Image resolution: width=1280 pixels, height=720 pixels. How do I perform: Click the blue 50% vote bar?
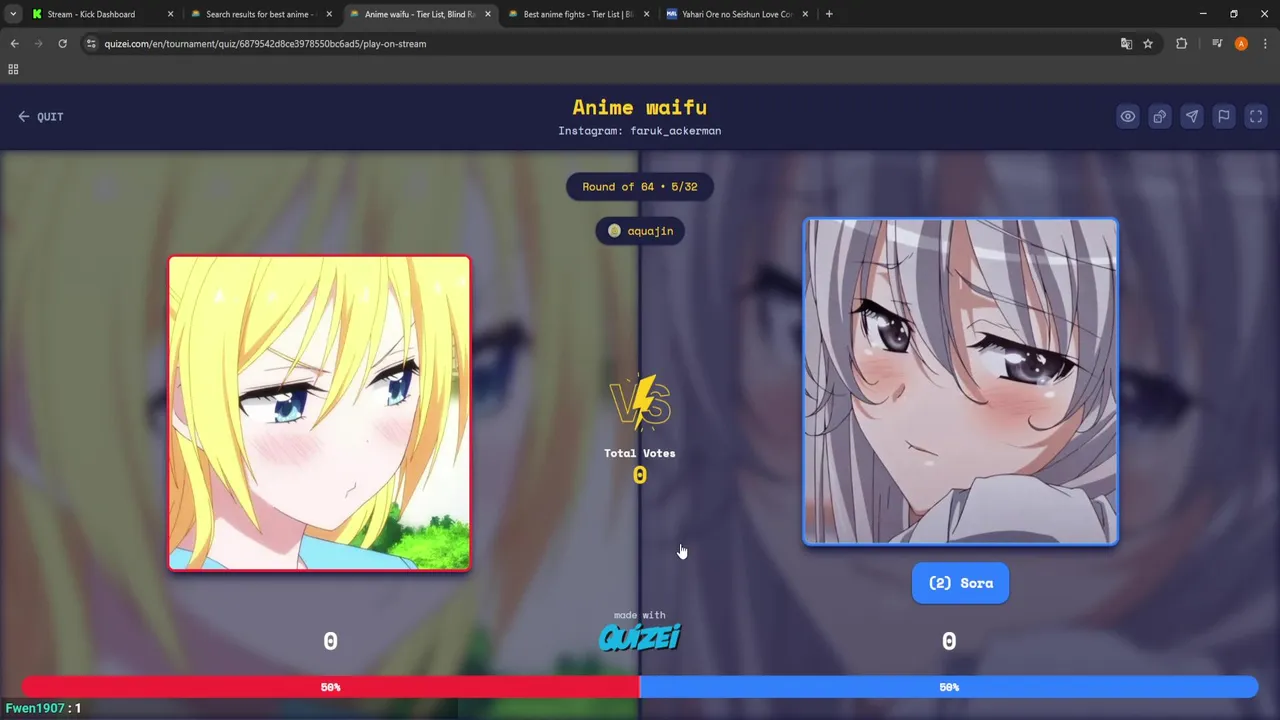949,687
